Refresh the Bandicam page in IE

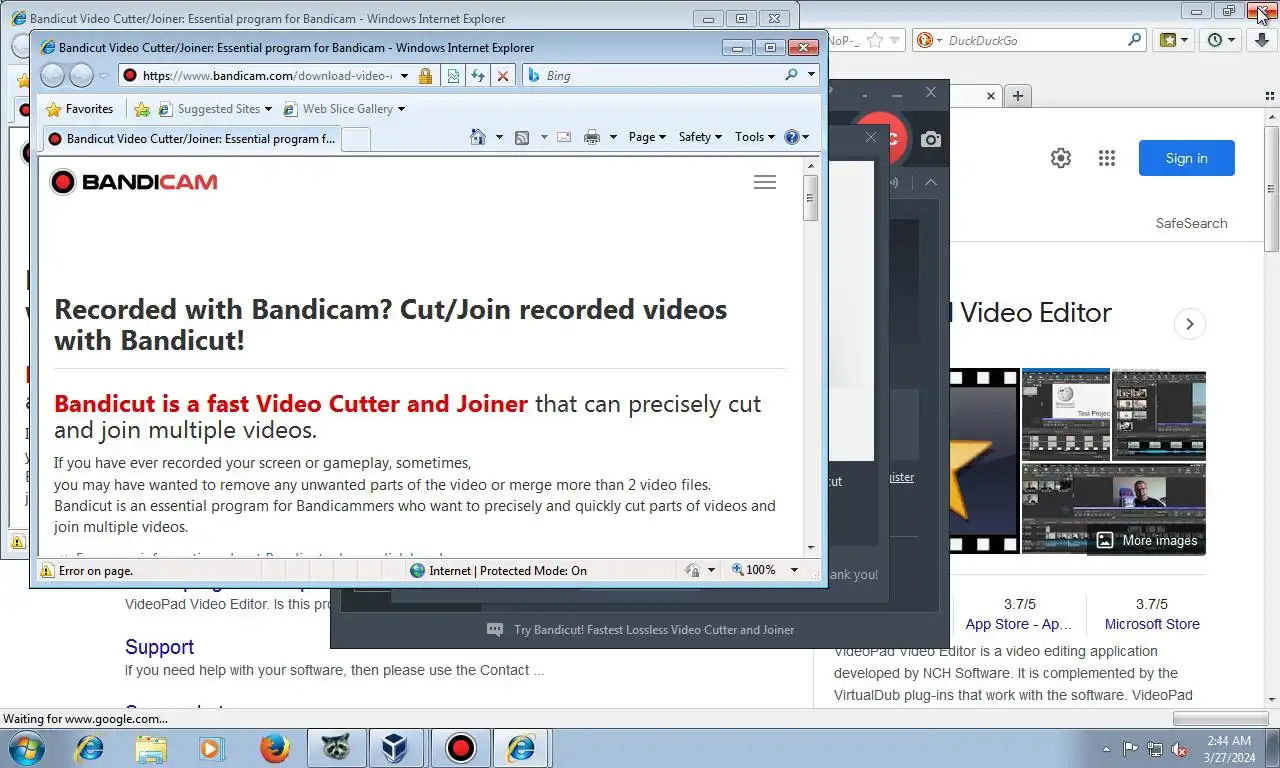478,75
